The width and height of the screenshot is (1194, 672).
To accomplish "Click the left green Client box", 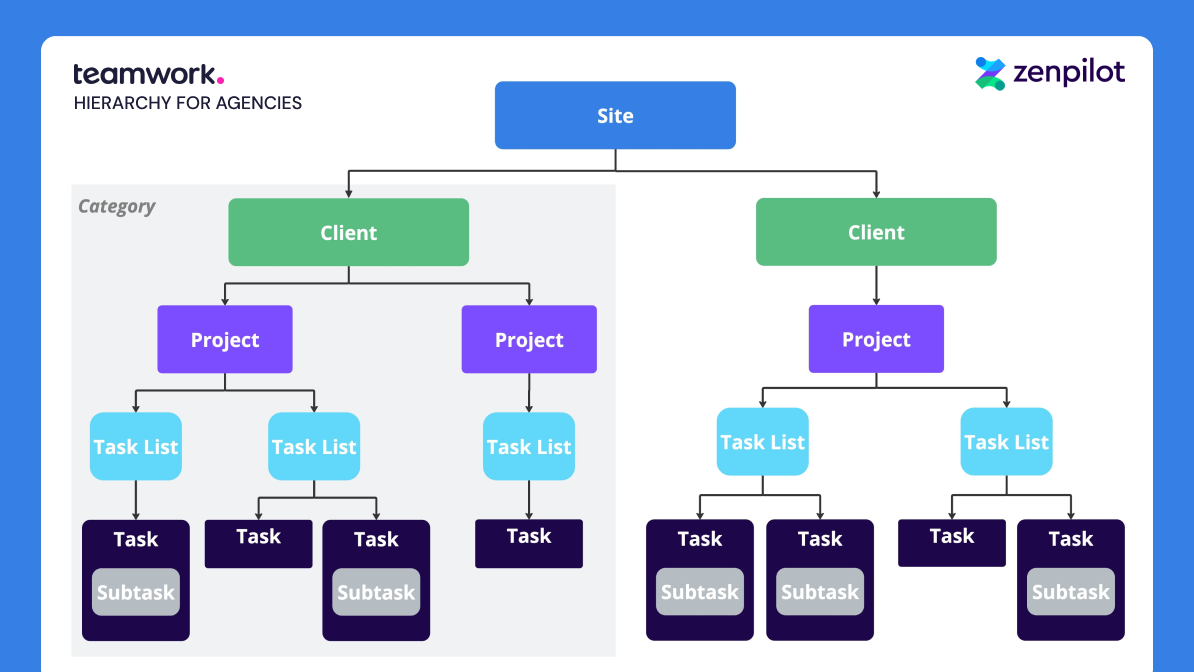I will tap(348, 232).
